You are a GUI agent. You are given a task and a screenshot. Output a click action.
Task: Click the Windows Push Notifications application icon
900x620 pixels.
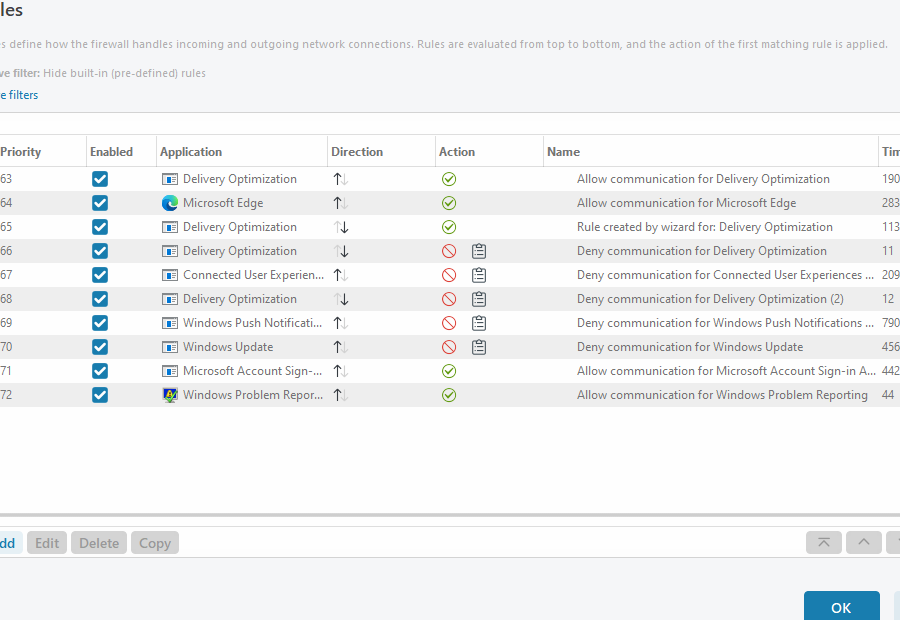[x=170, y=323]
